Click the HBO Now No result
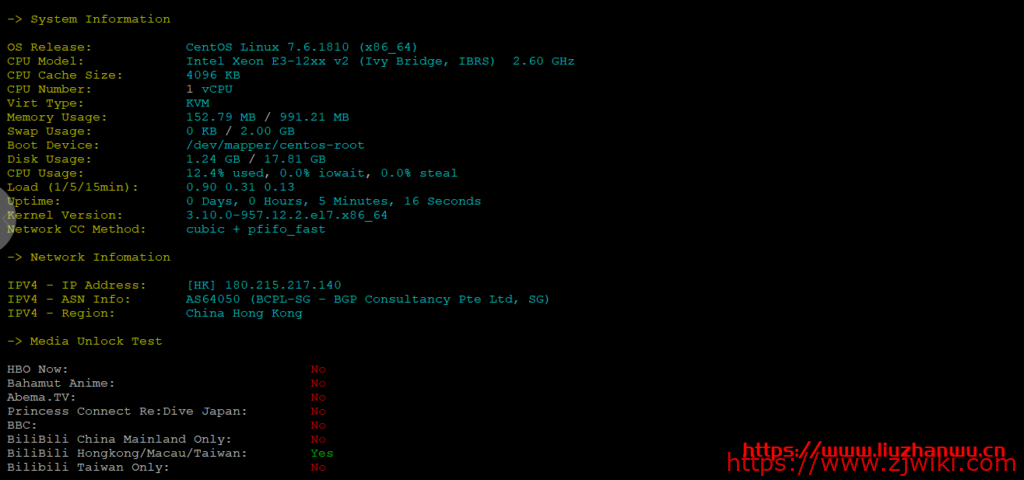The height and width of the screenshot is (480, 1024). click(318, 370)
